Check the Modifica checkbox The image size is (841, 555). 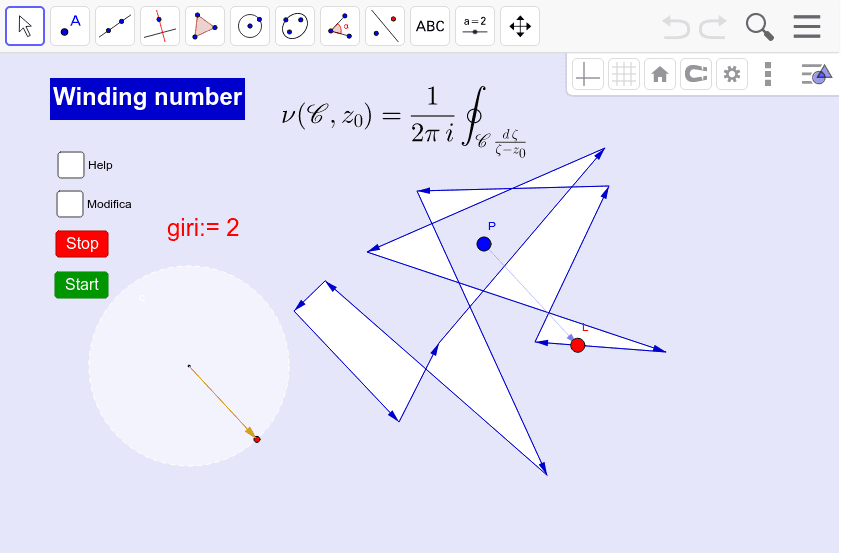[x=70, y=204]
